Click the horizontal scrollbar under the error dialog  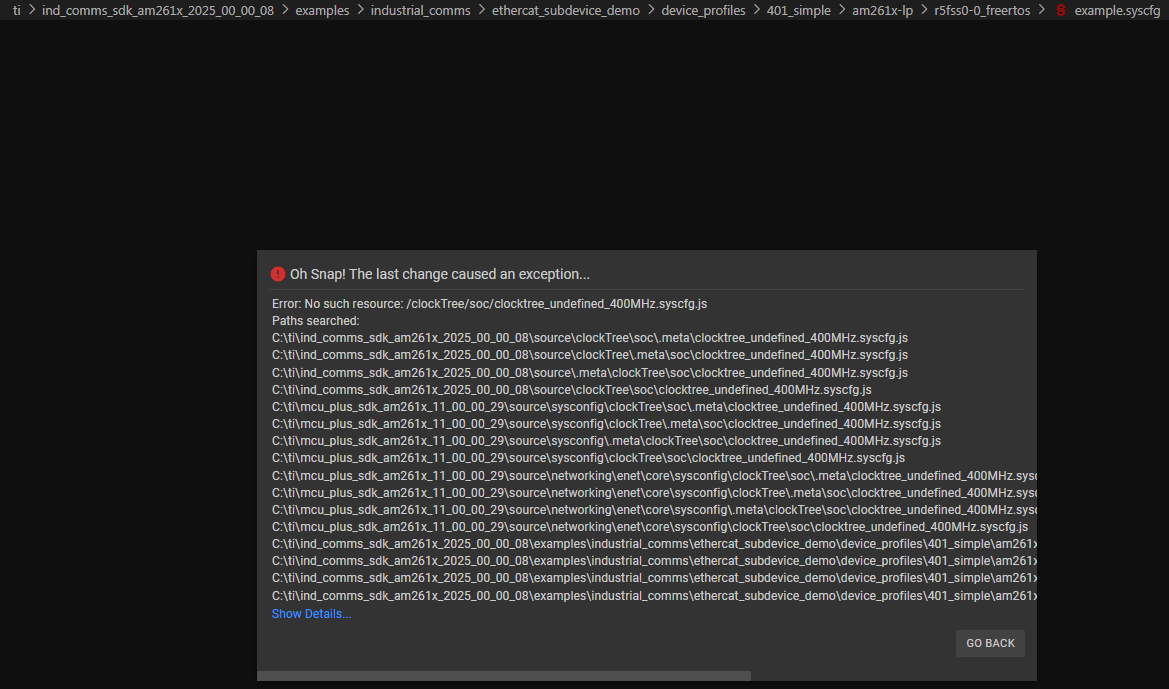point(504,676)
